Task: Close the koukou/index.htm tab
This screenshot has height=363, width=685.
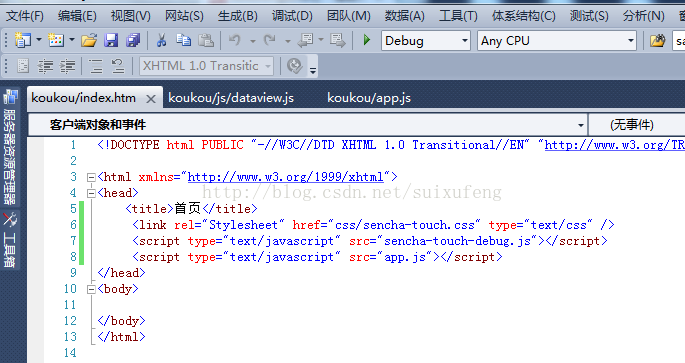Action: pyautogui.click(x=151, y=99)
